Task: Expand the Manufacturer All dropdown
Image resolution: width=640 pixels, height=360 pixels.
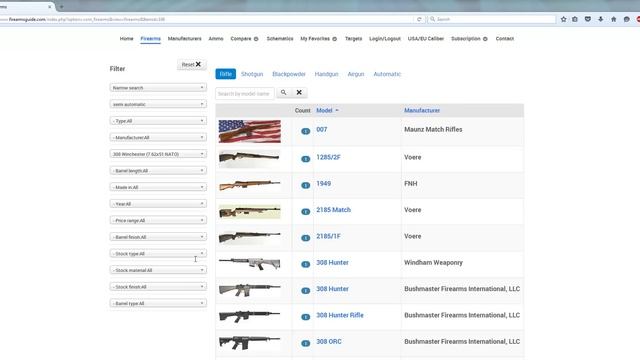Action: [x=158, y=138]
